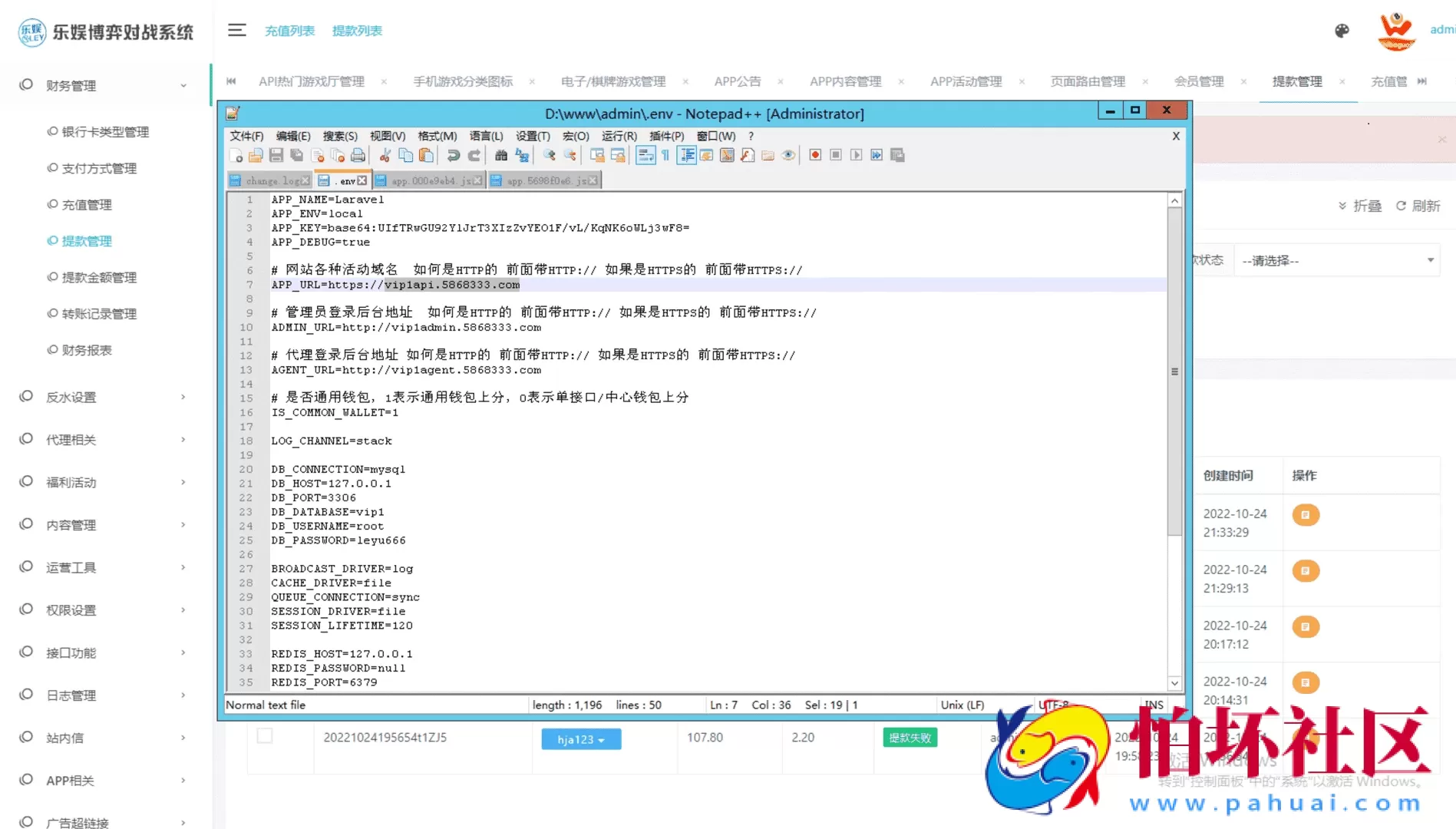The width and height of the screenshot is (1456, 829).
Task: Toggle the sidebar hamburger menu icon
Action: (236, 31)
